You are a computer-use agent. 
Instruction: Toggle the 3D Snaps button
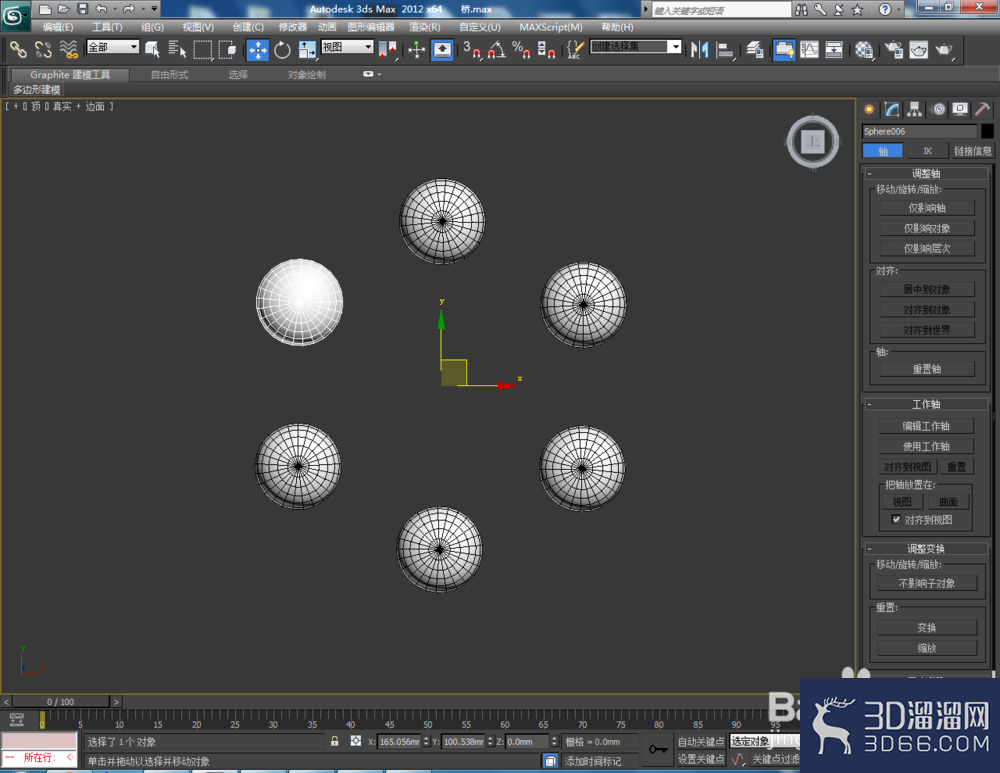pyautogui.click(x=472, y=50)
